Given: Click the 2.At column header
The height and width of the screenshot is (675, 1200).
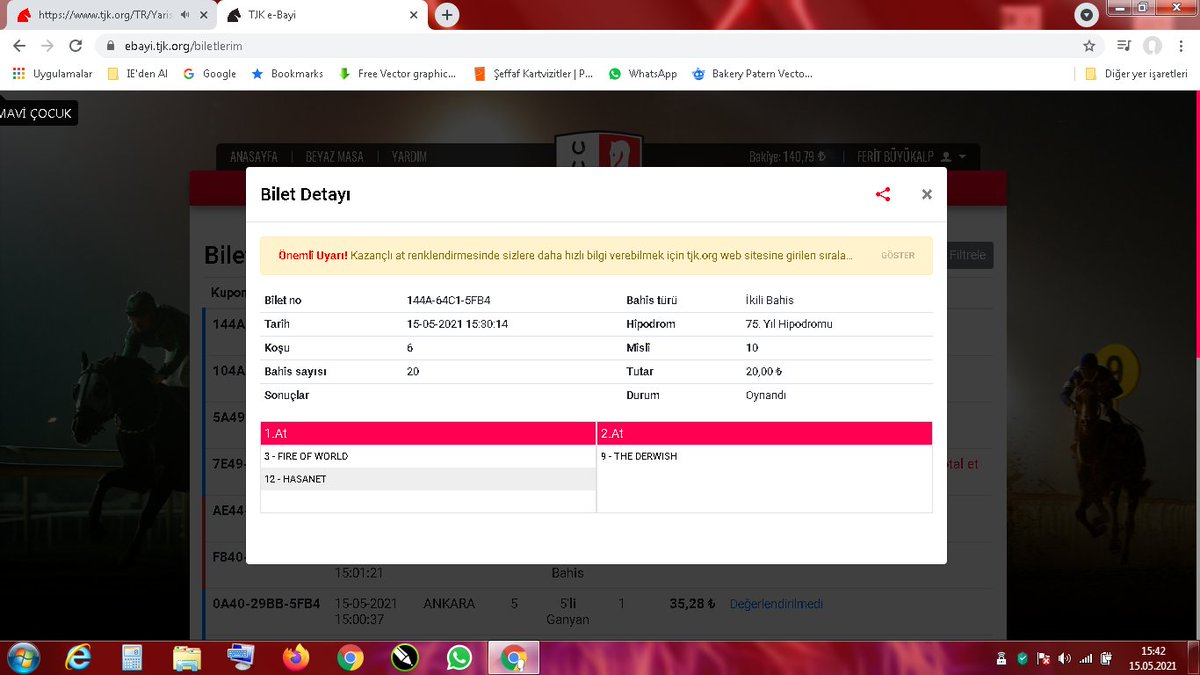Looking at the screenshot, I should [764, 433].
